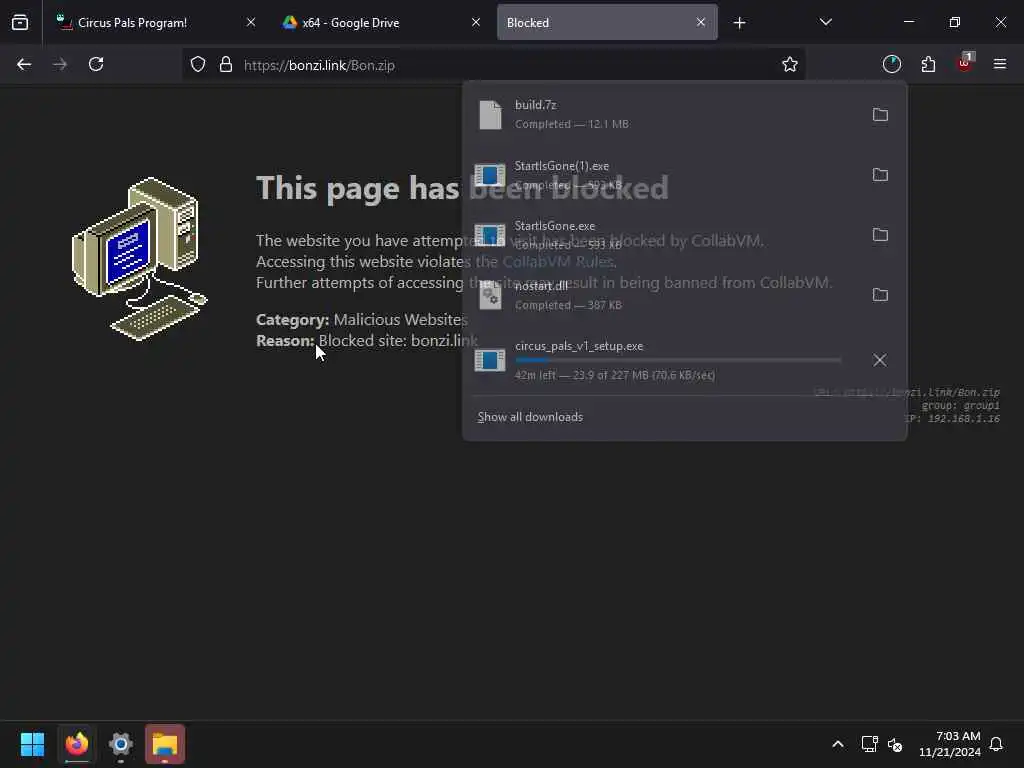The image size is (1024, 768).
Task: Open the downloads progress toolbar button
Action: point(892,65)
